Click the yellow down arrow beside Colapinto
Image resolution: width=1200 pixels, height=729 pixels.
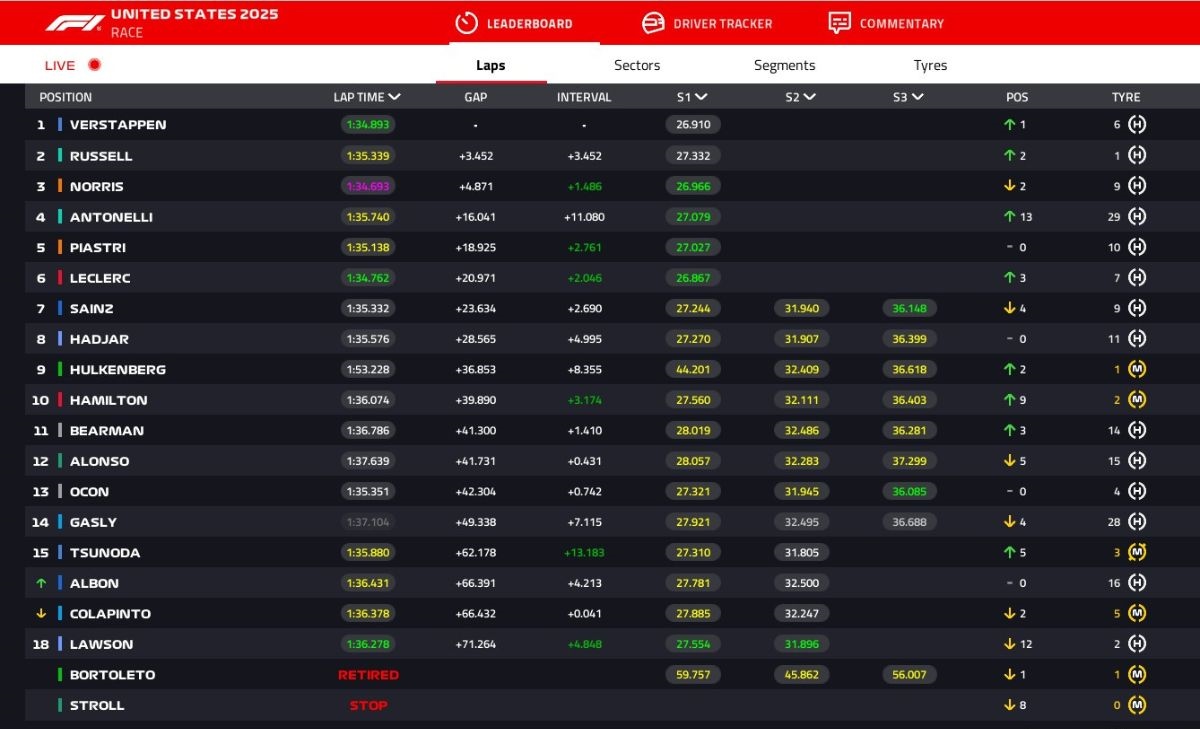tap(41, 614)
